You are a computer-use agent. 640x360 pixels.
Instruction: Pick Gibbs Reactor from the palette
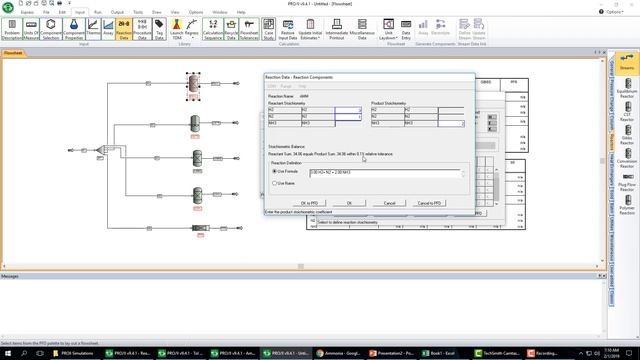(627, 134)
